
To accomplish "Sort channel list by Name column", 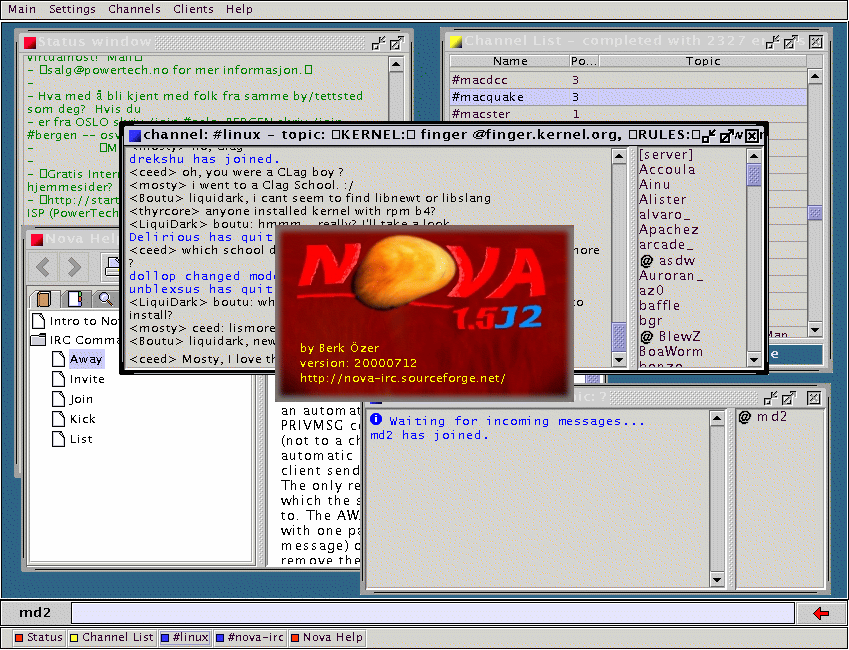I will coord(510,61).
